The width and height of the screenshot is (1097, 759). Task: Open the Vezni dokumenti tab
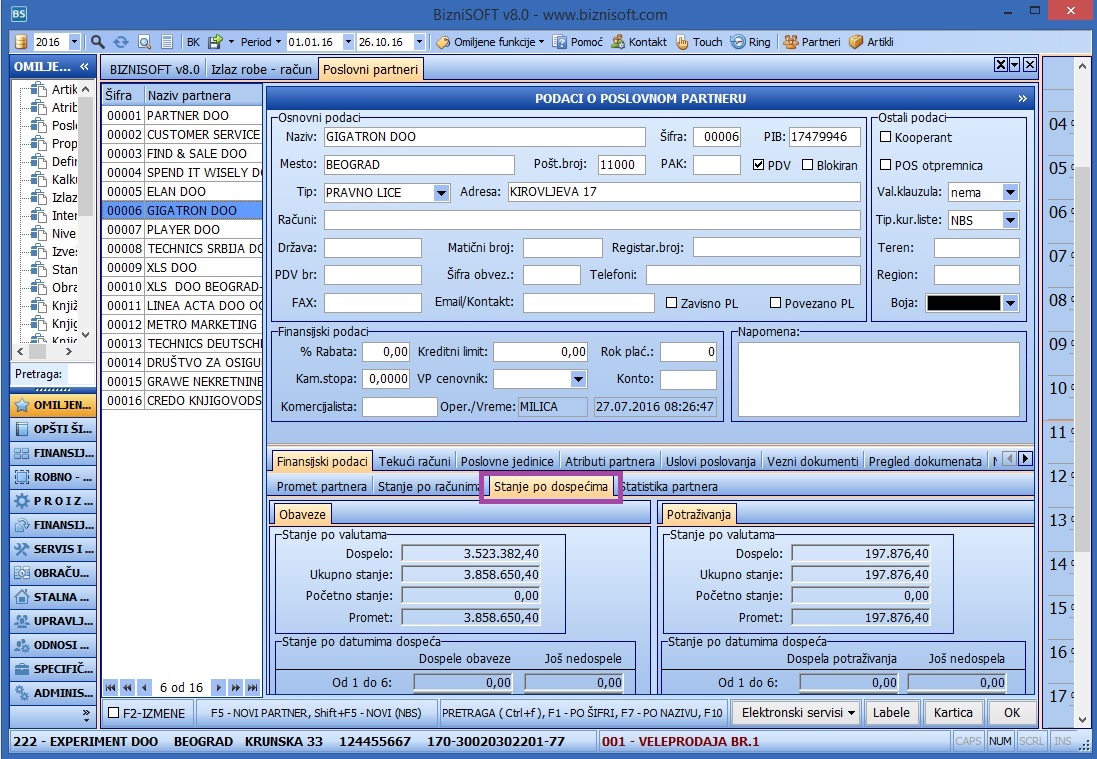pyautogui.click(x=812, y=461)
